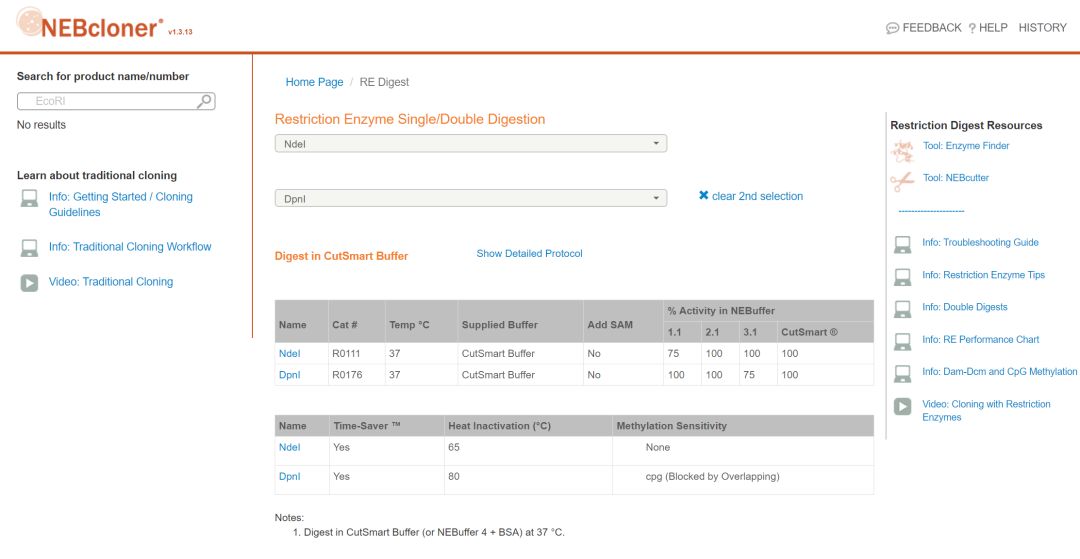Screen dimensions: 1080x559
Task: Open Video: Traditional Cloning link
Action: [110, 282]
